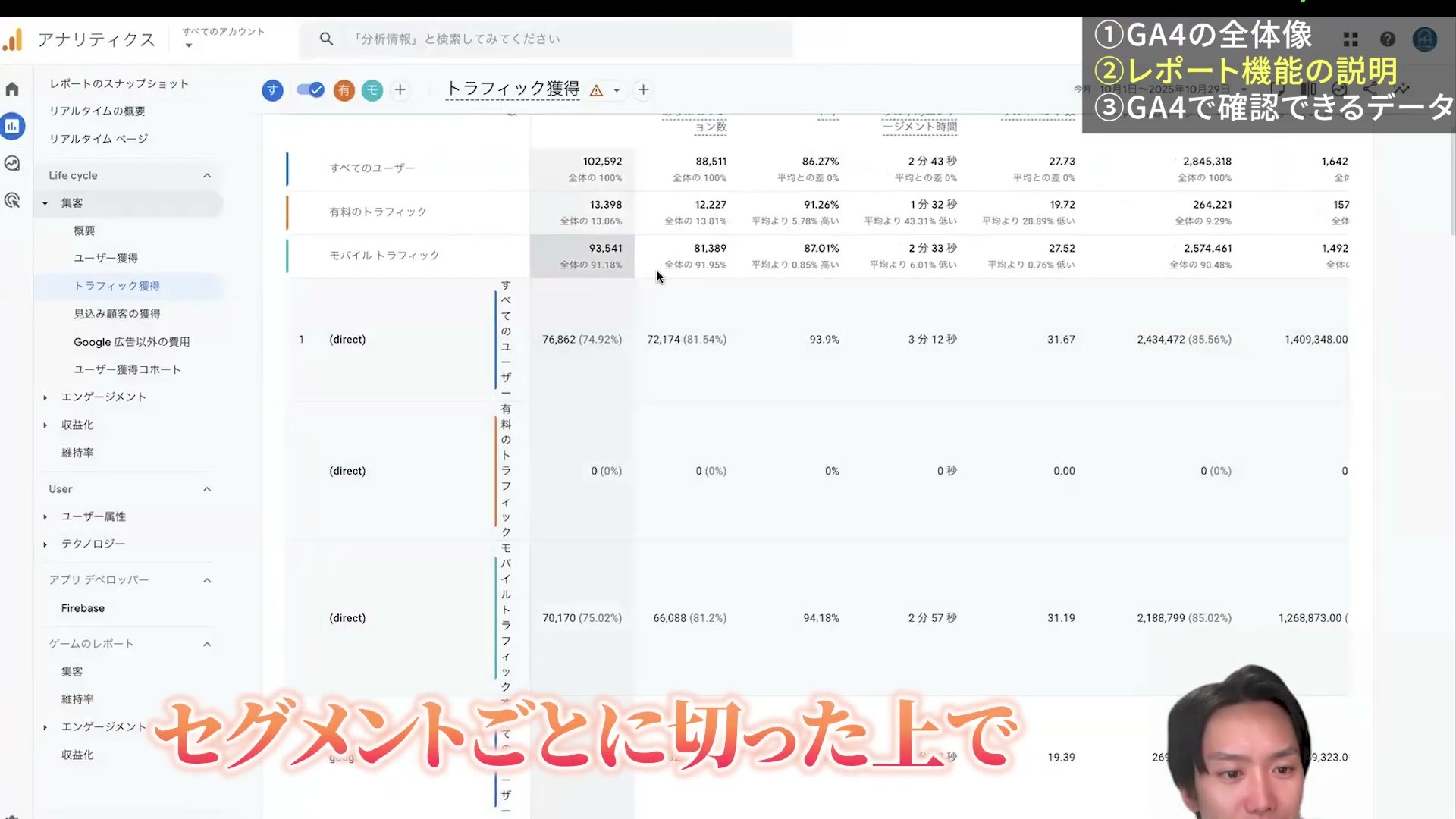Click the first (direct) row label
Image resolution: width=1456 pixels, height=819 pixels.
click(x=347, y=340)
